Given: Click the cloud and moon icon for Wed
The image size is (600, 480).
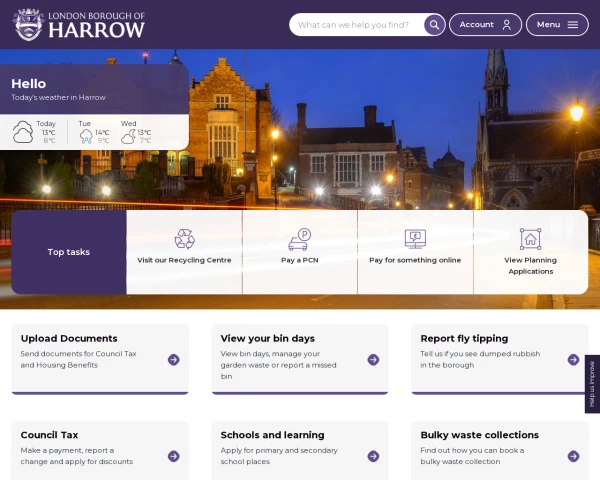Looking at the screenshot, I should [129, 136].
